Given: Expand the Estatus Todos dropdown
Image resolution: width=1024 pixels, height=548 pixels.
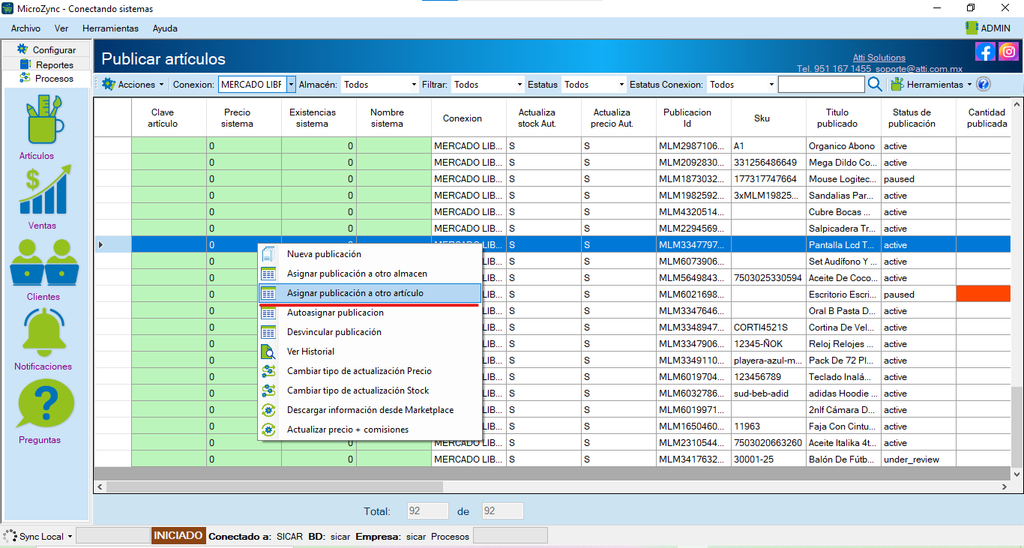Looking at the screenshot, I should (x=621, y=84).
